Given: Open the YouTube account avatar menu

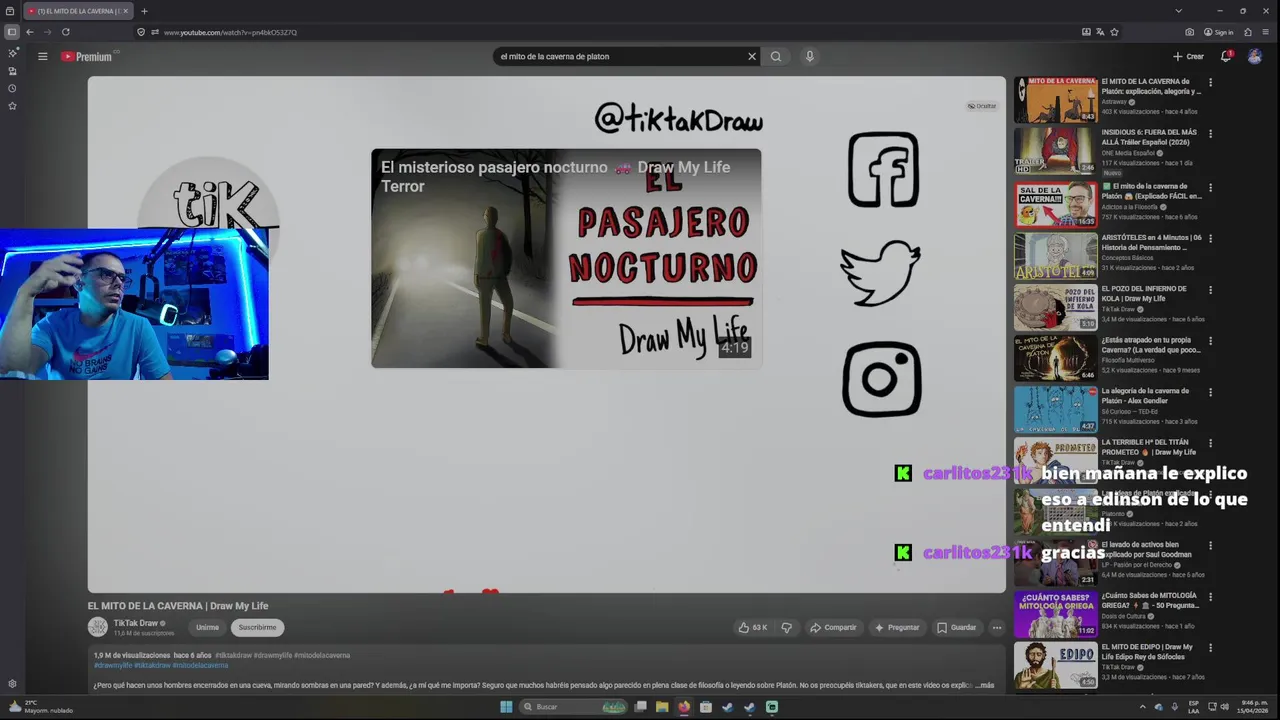Looking at the screenshot, I should [x=1254, y=56].
